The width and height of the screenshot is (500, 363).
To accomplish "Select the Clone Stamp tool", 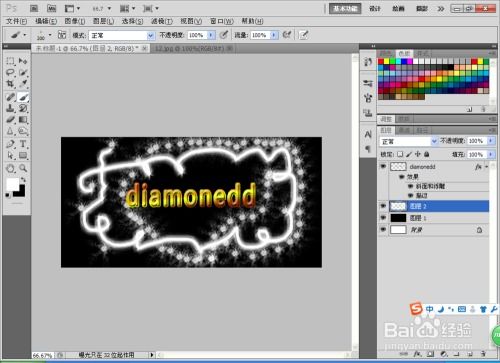I will click(x=10, y=108).
